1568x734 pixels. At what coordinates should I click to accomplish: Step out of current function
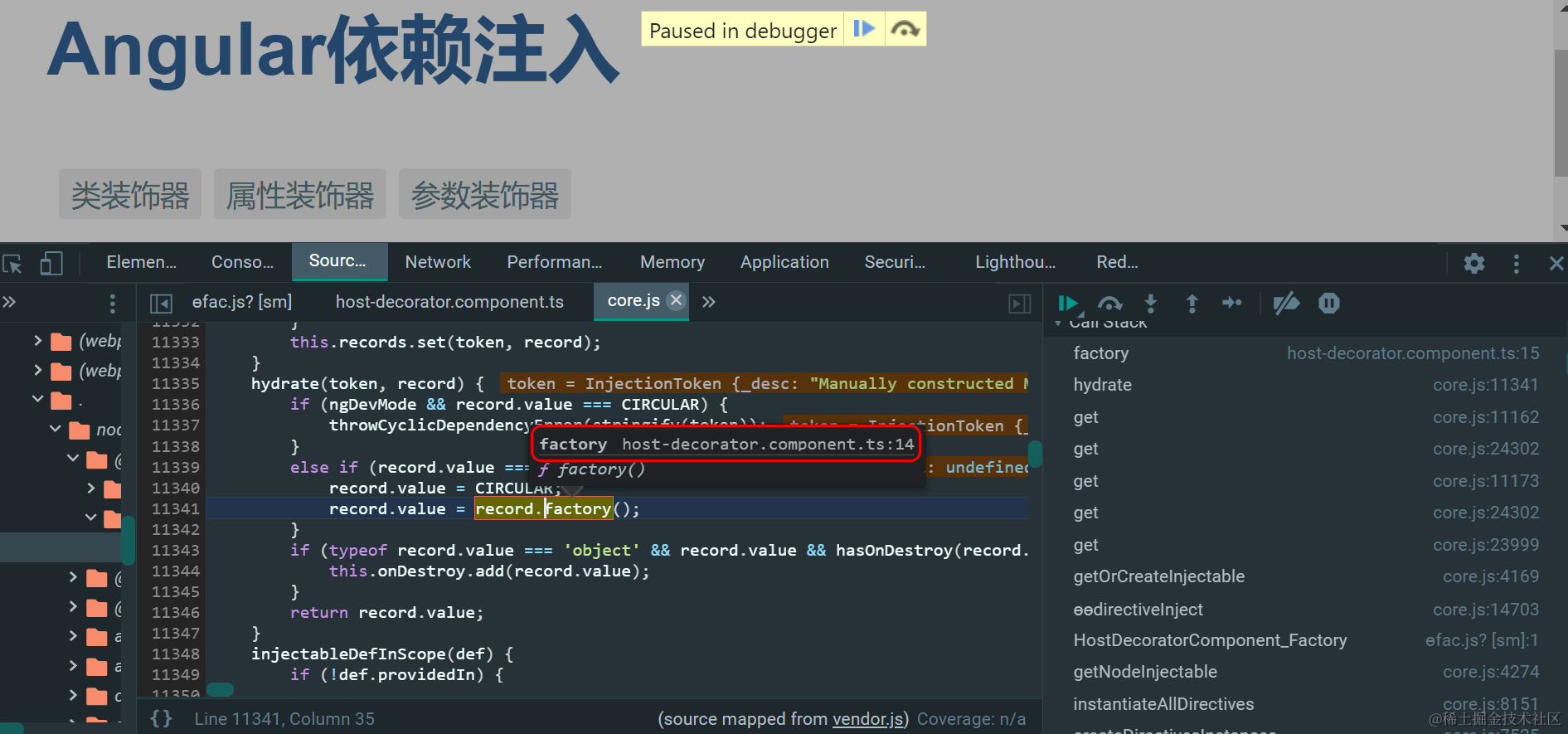click(x=1192, y=304)
